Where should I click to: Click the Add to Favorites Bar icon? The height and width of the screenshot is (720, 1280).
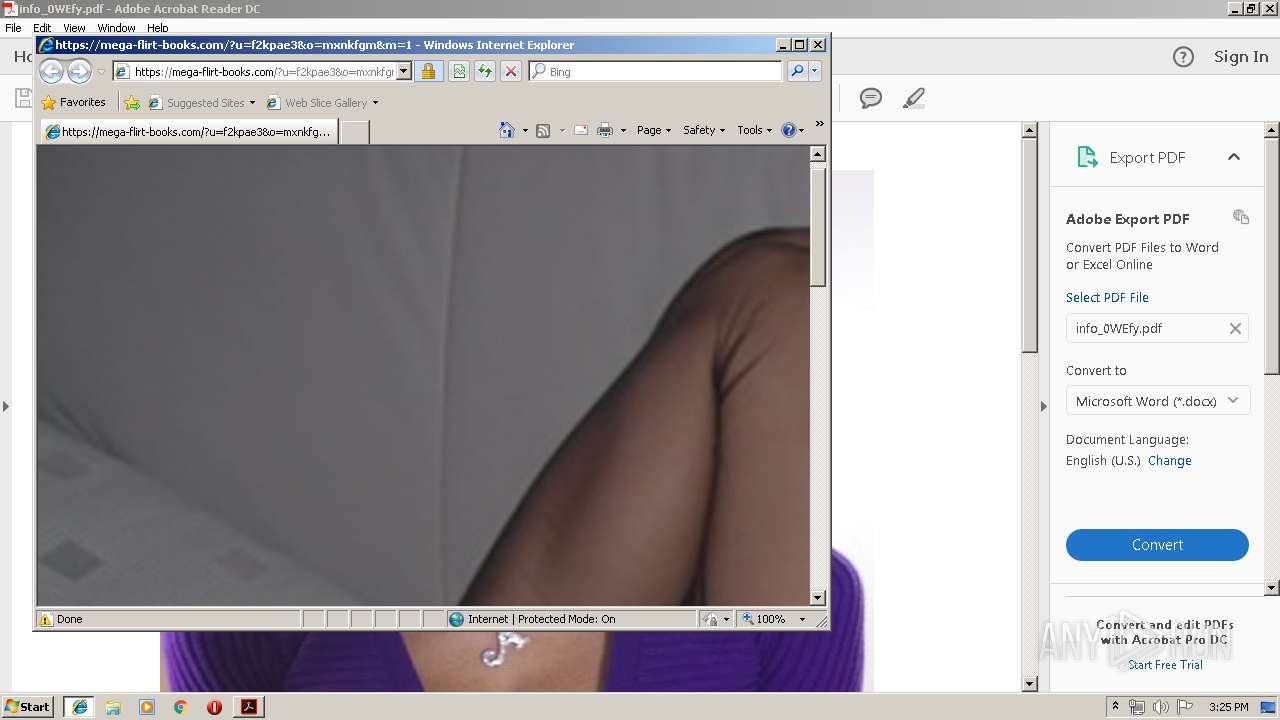click(132, 102)
